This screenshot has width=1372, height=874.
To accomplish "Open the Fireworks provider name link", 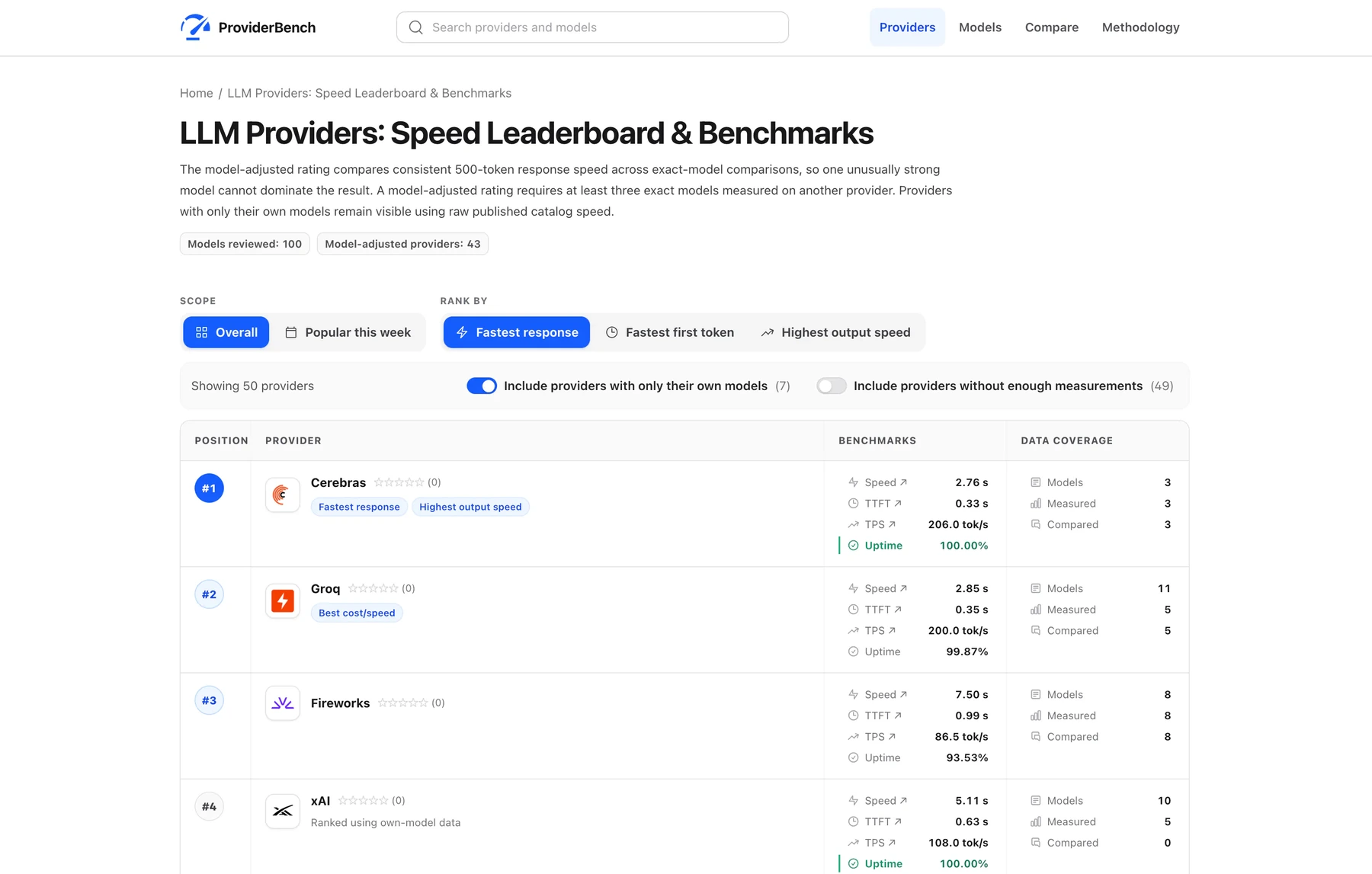I will [341, 703].
